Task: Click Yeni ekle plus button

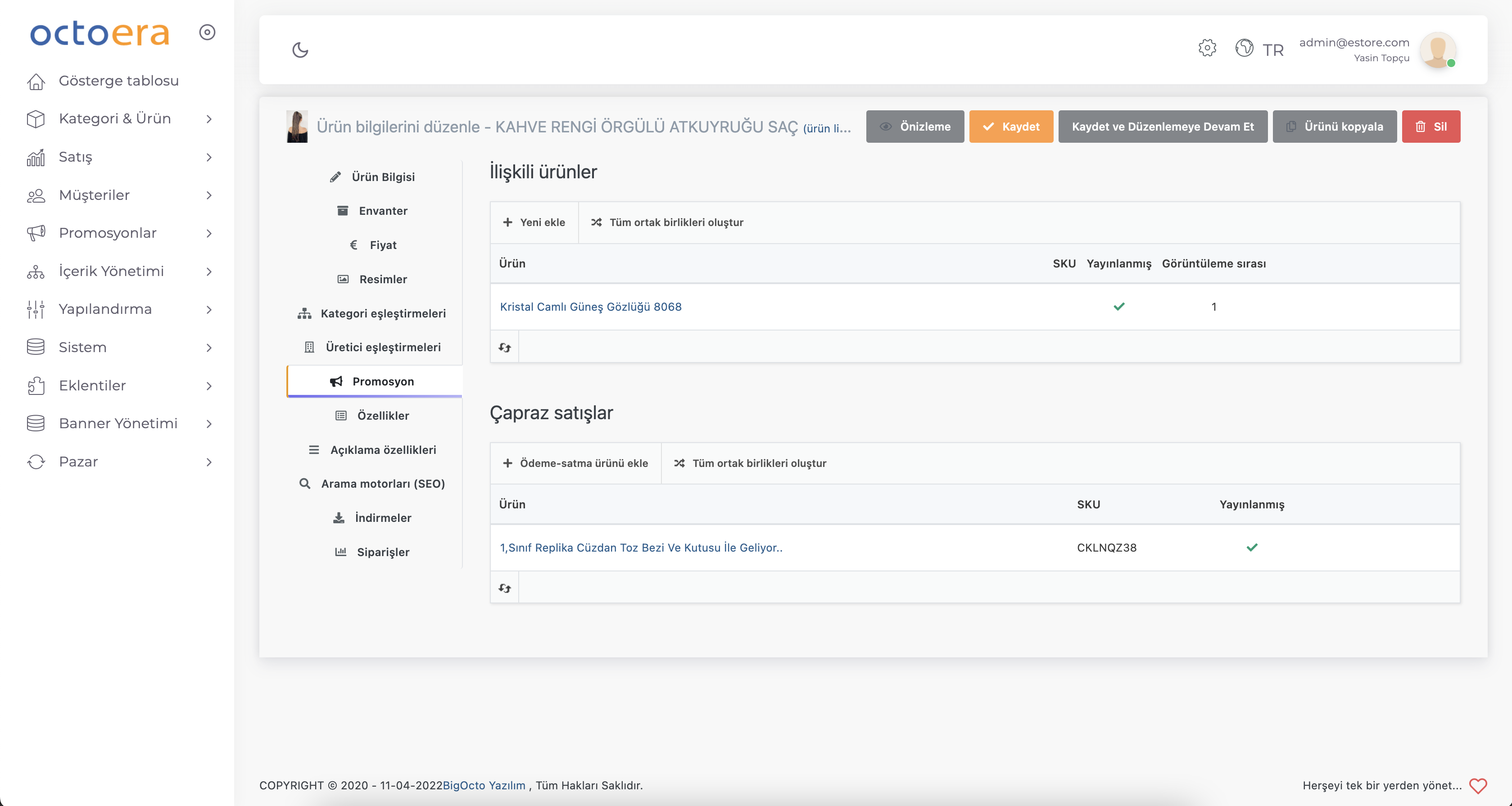Action: (x=534, y=222)
